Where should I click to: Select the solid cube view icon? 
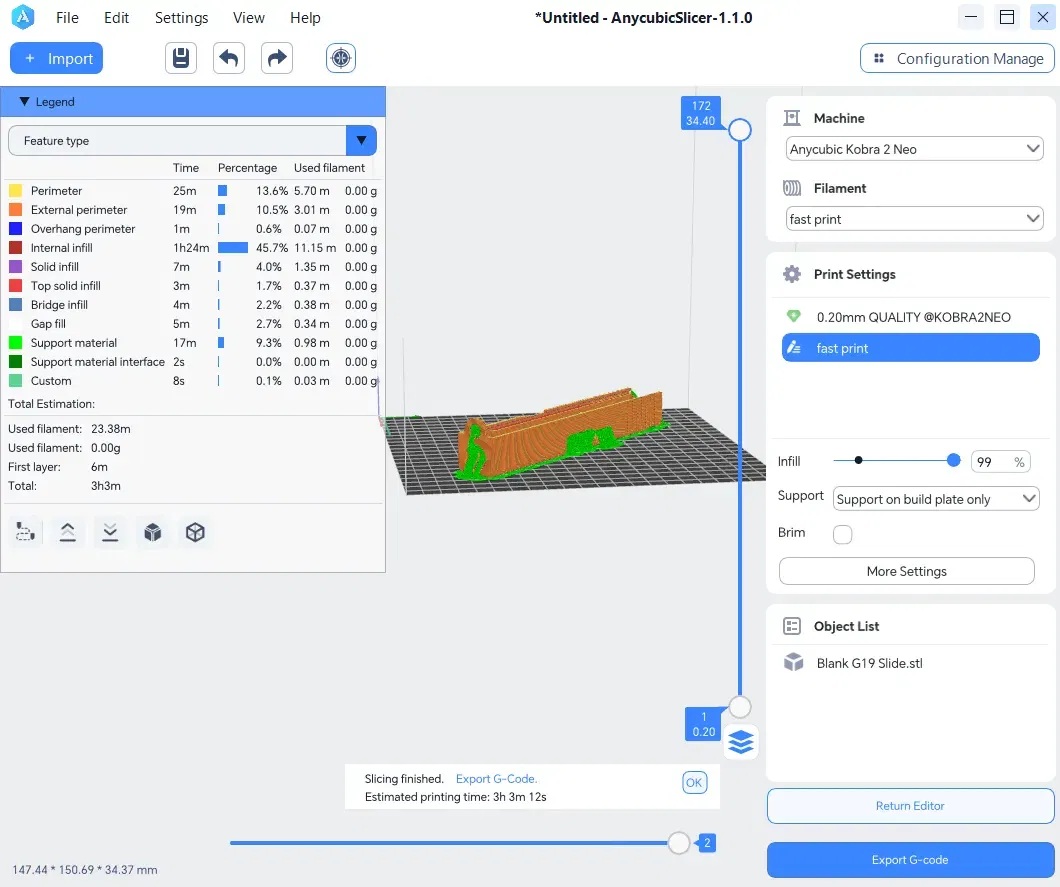pos(153,532)
